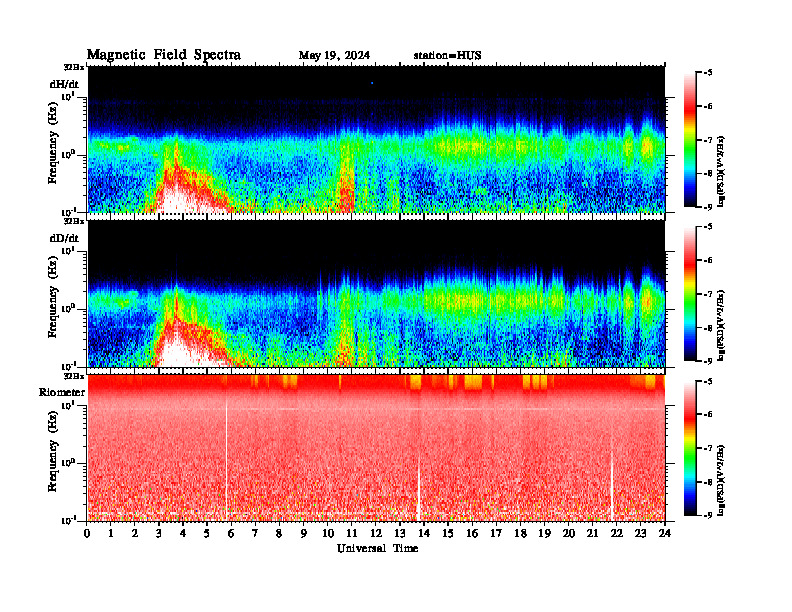Click the "9" hour tick on the time axis
Viewport: 792px width, 612px height.
coord(304,533)
